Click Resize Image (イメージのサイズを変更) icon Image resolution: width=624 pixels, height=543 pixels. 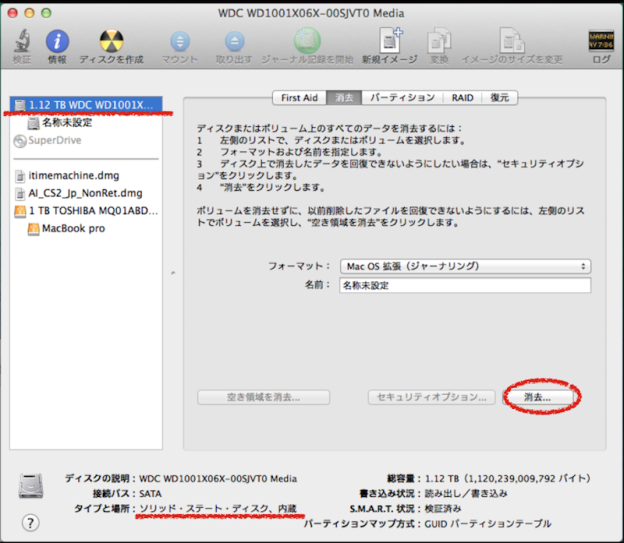point(512,41)
